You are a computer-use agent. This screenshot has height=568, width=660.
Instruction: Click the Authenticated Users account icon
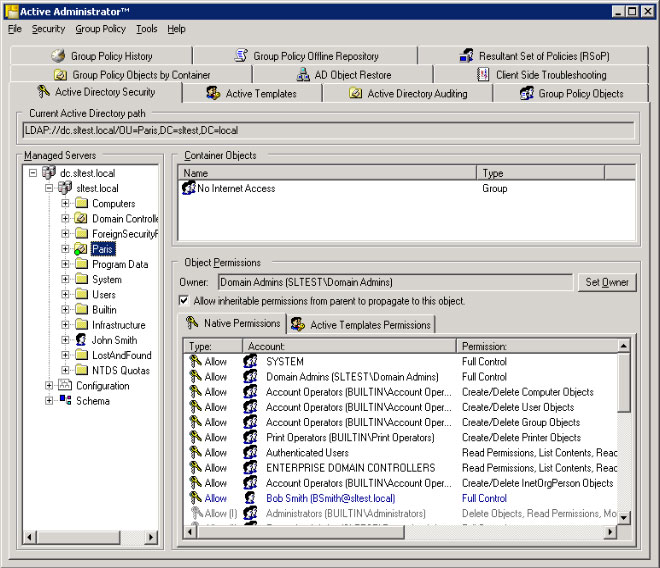(250, 452)
